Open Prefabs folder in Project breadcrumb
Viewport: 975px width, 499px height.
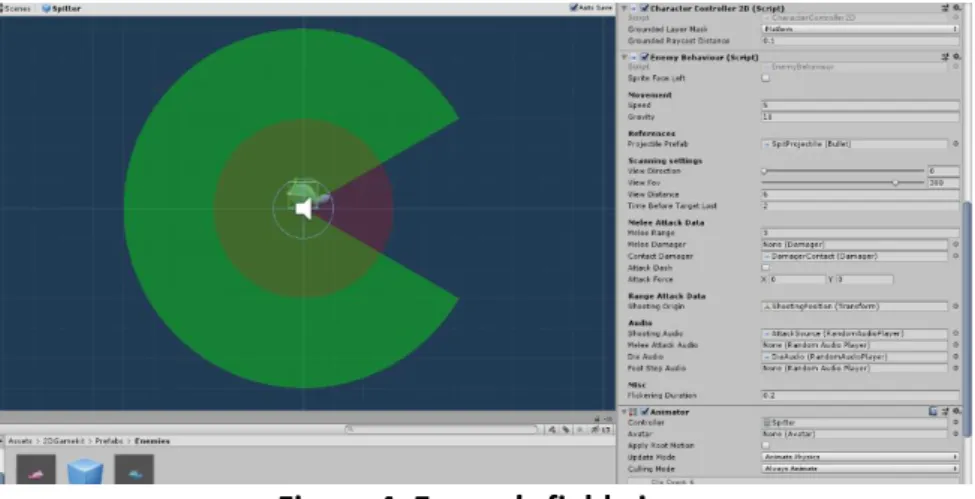(109, 441)
